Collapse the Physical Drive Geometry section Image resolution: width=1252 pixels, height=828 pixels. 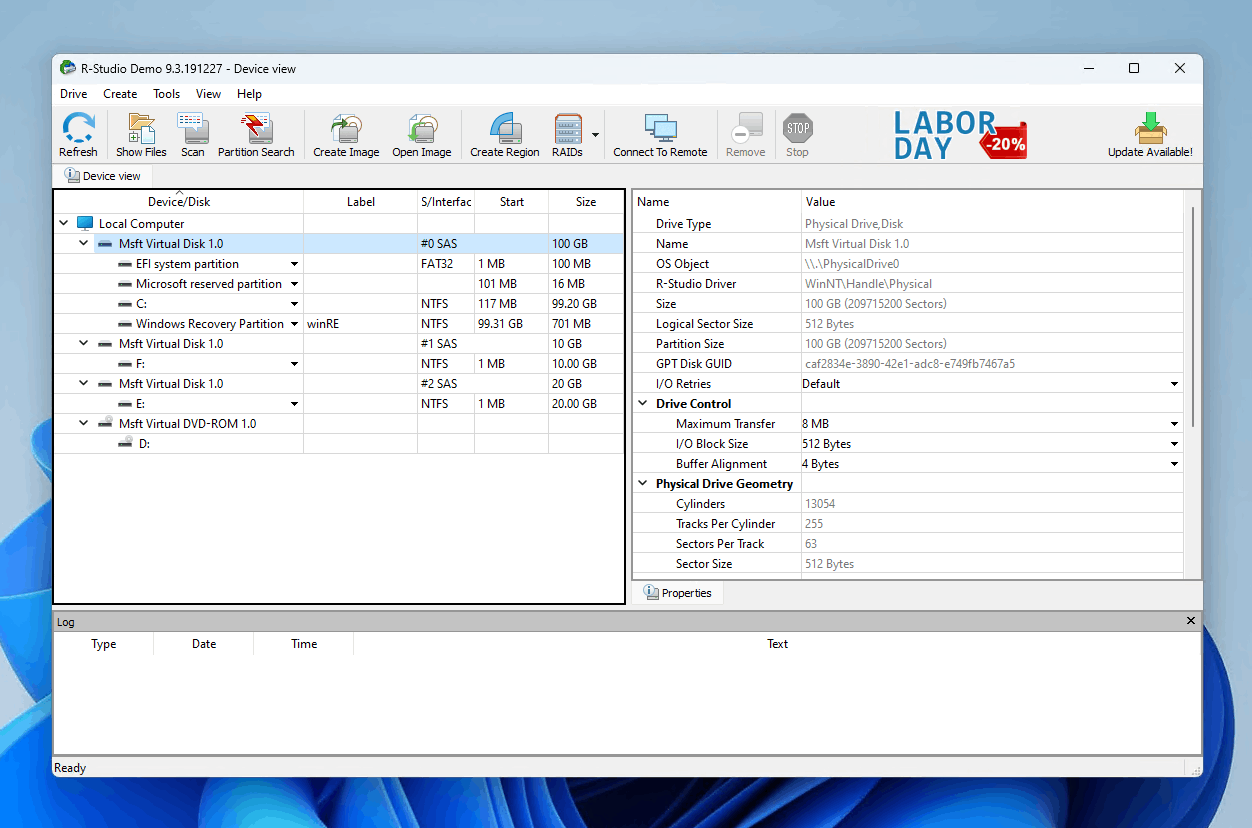(643, 484)
